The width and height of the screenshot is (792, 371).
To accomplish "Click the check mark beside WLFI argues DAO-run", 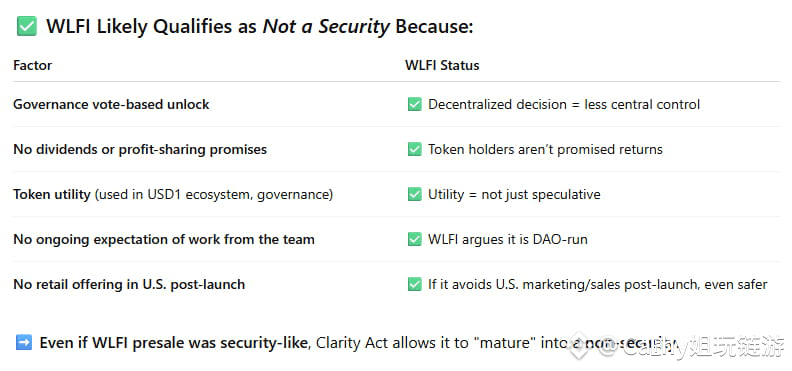I will point(414,239).
